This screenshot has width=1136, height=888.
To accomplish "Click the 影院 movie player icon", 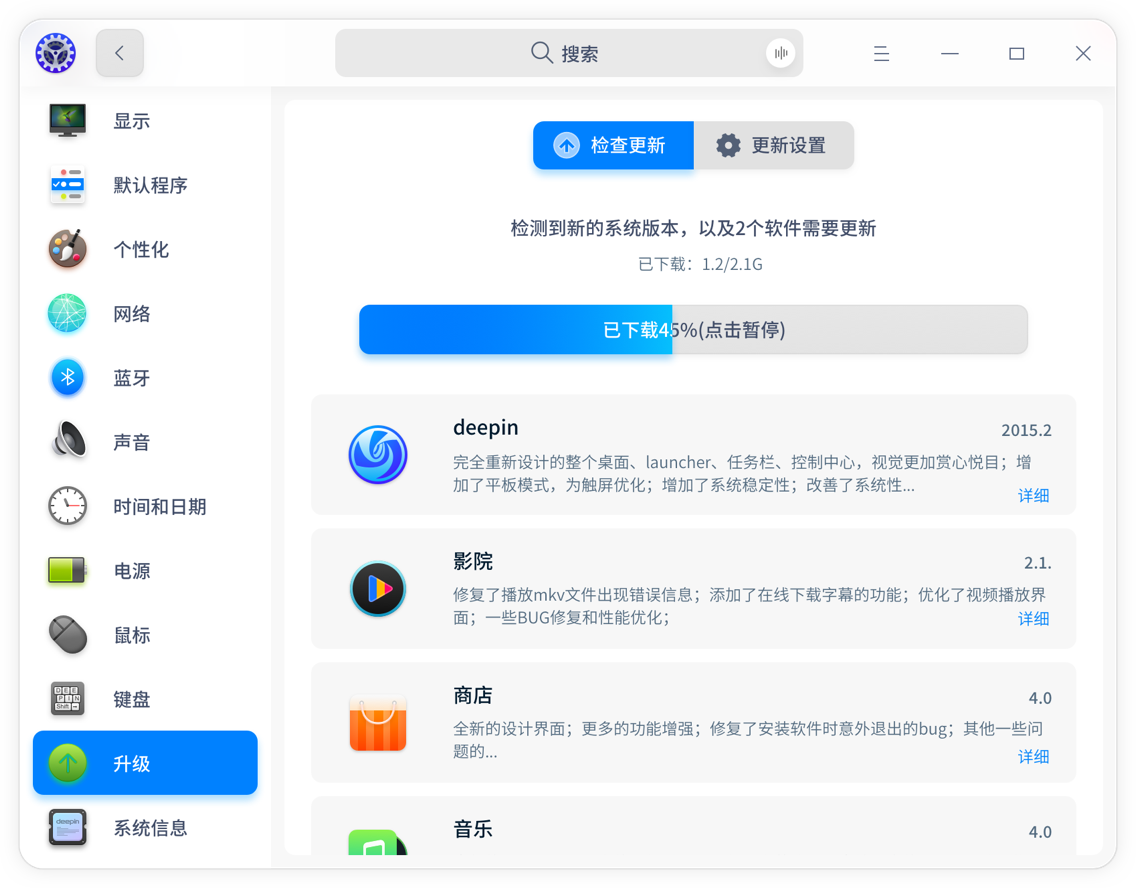I will pyautogui.click(x=377, y=589).
